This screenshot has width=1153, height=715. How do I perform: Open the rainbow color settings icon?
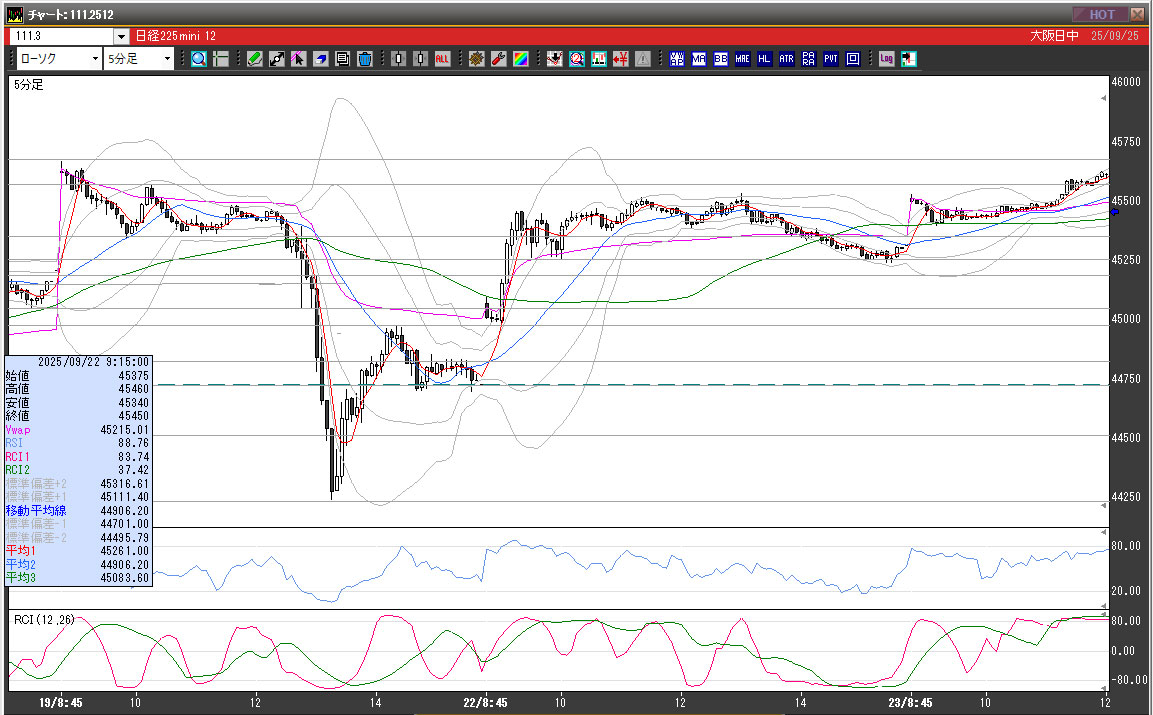[520, 59]
